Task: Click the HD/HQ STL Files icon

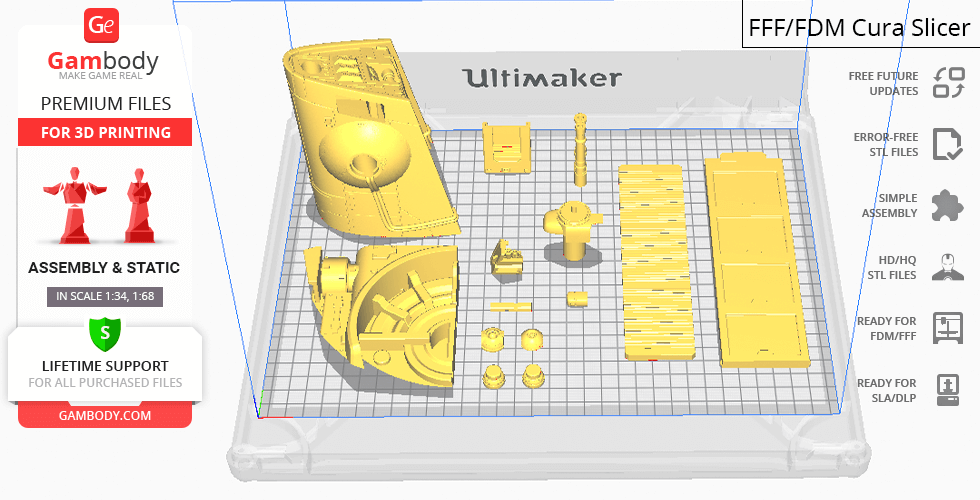Action: (x=946, y=267)
